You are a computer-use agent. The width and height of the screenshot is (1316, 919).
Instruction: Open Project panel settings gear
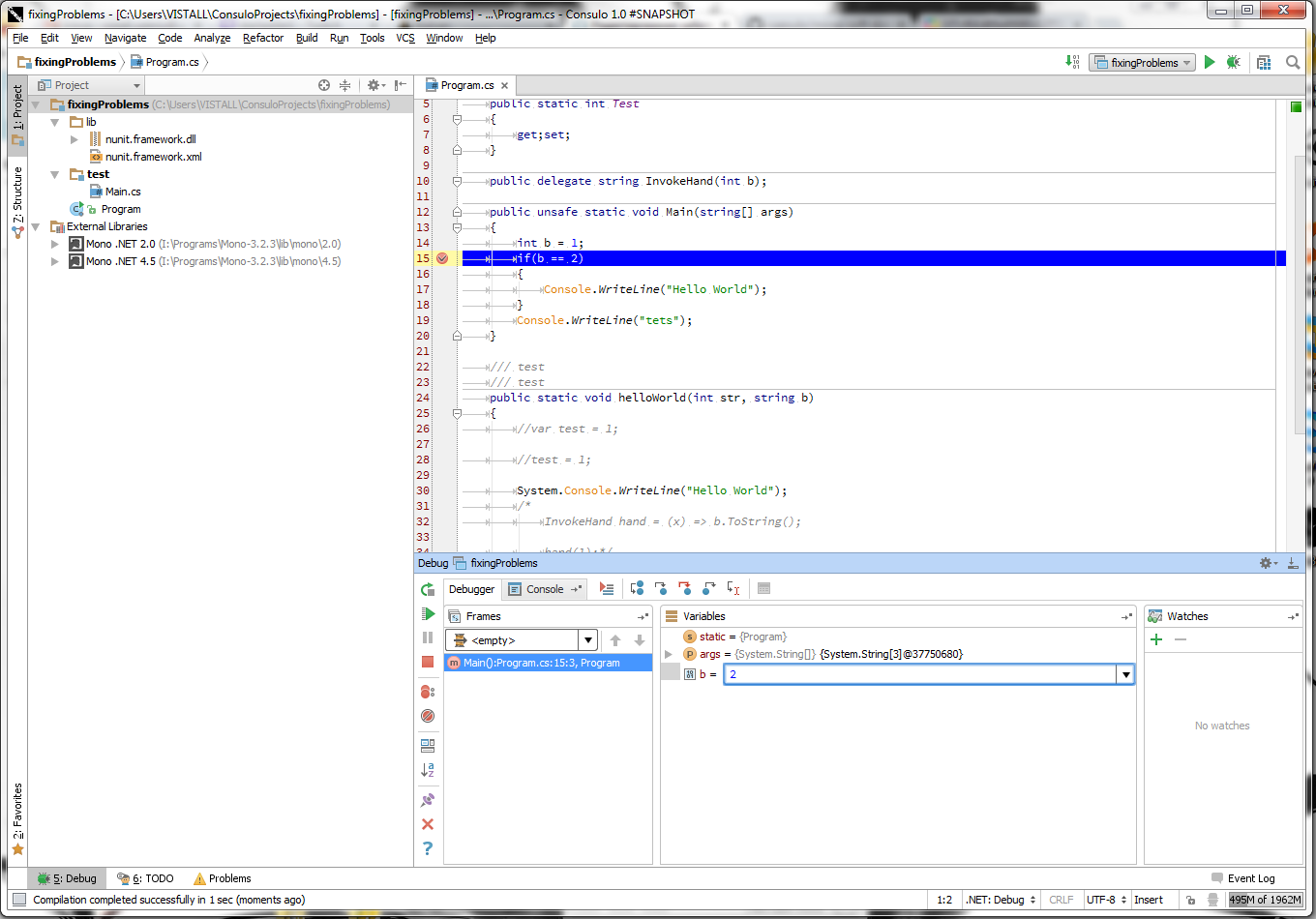coord(376,85)
